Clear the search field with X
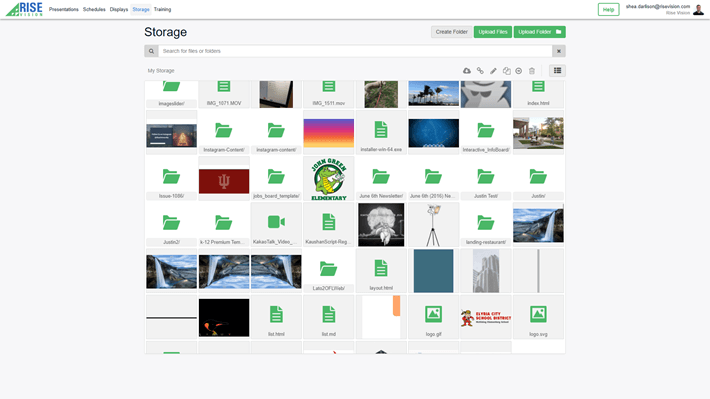 [x=559, y=51]
